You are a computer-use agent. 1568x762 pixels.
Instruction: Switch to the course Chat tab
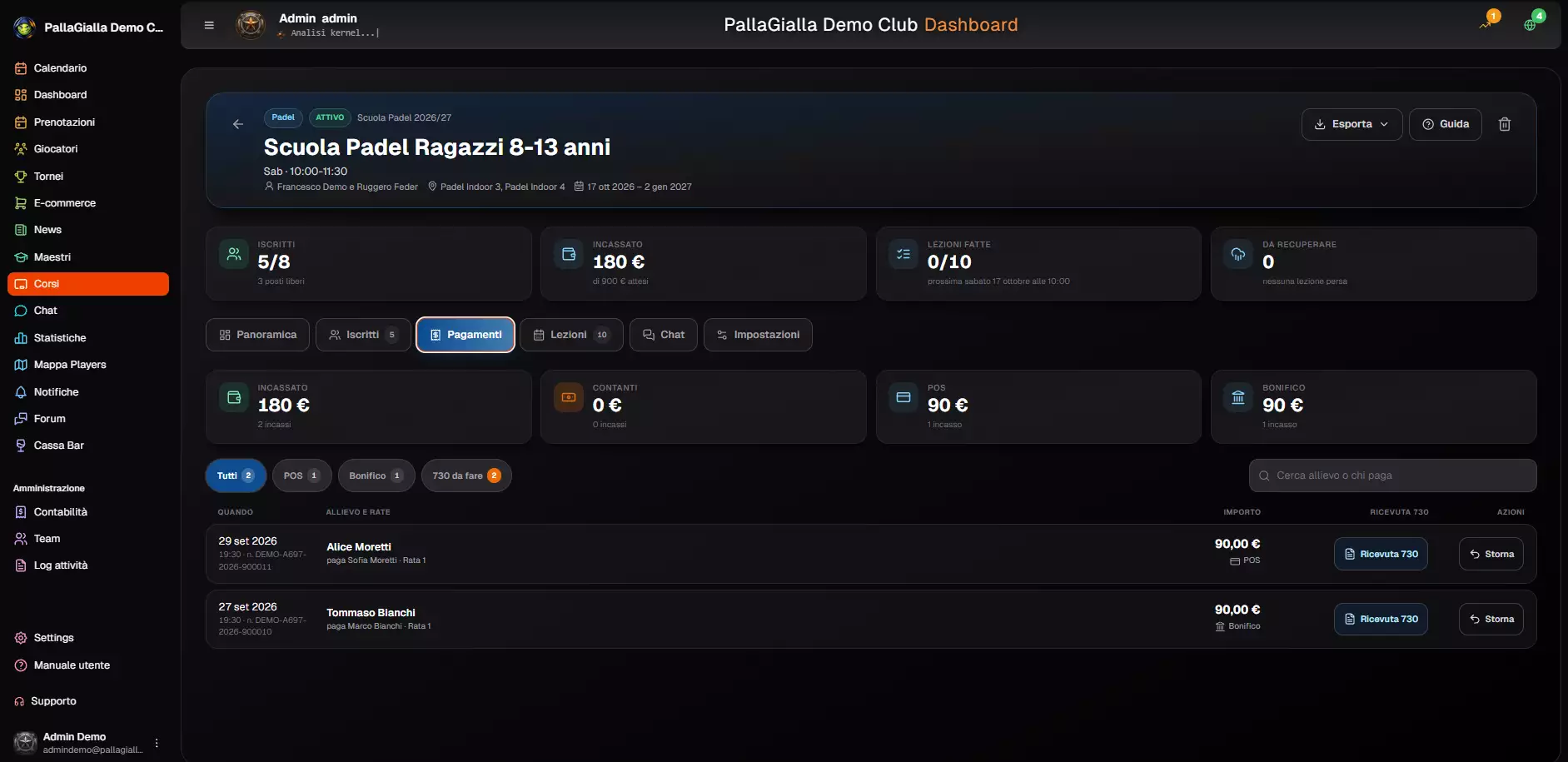click(664, 335)
